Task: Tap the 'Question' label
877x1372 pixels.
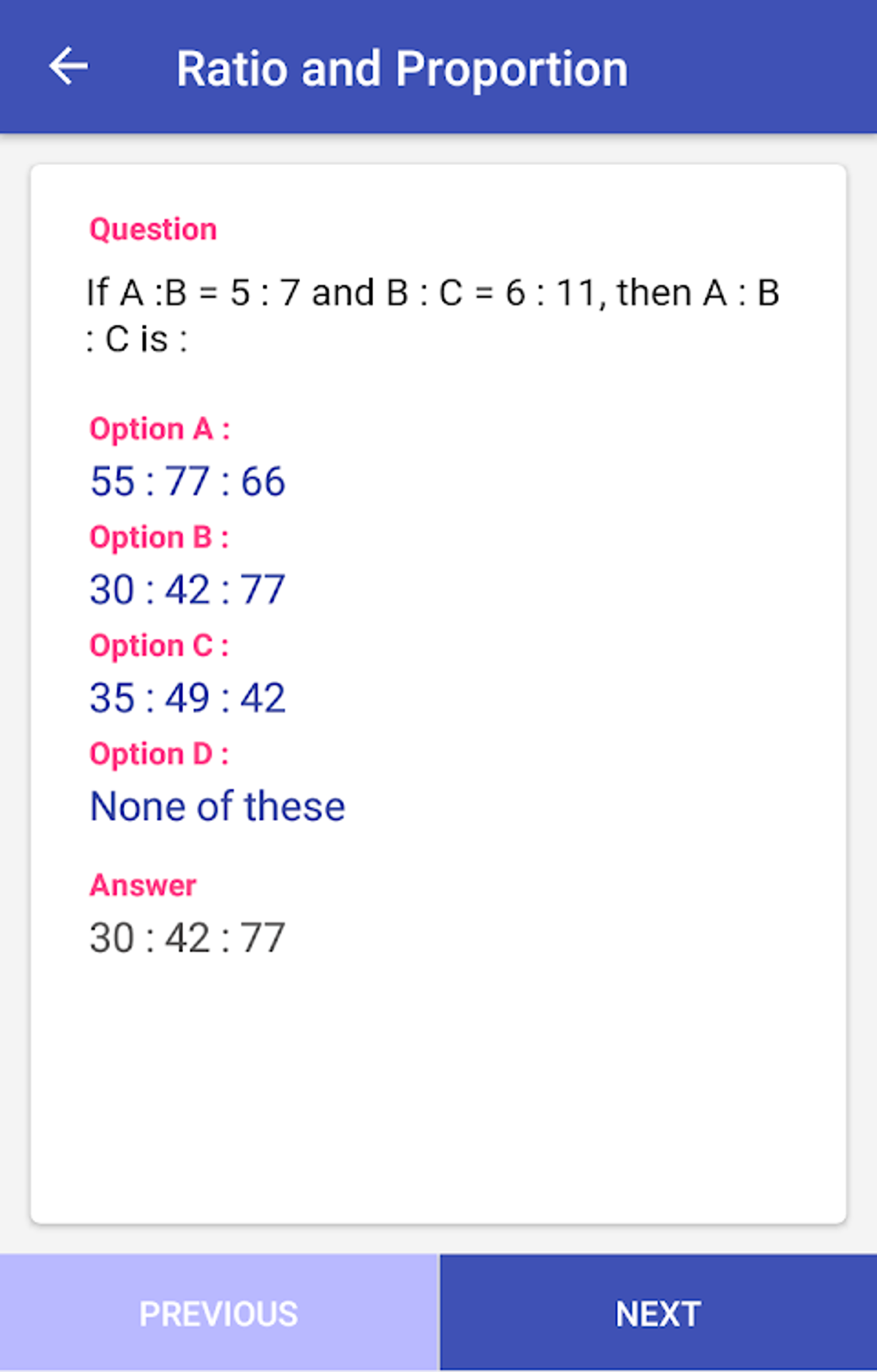Action: click(153, 229)
